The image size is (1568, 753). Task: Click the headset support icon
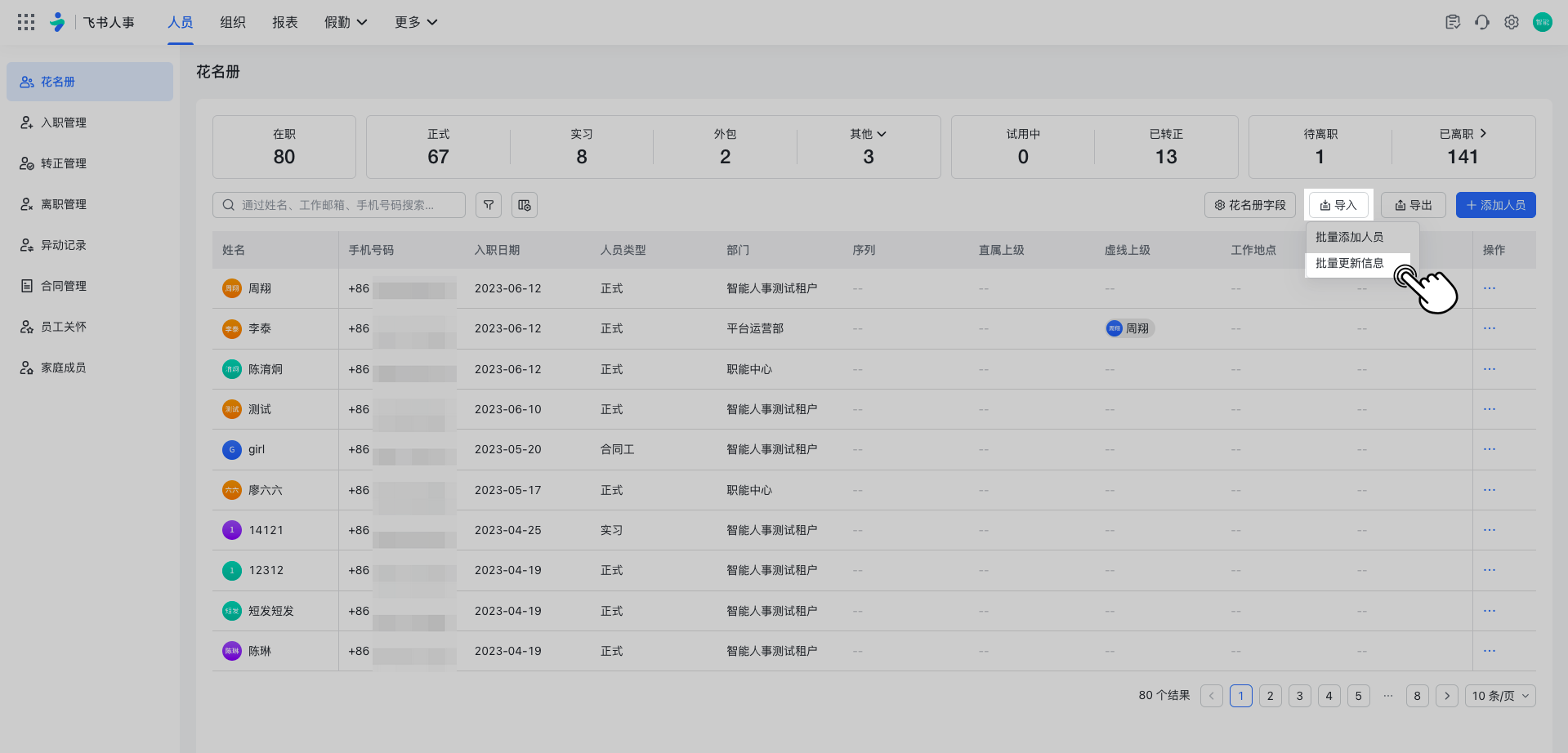coord(1482,22)
